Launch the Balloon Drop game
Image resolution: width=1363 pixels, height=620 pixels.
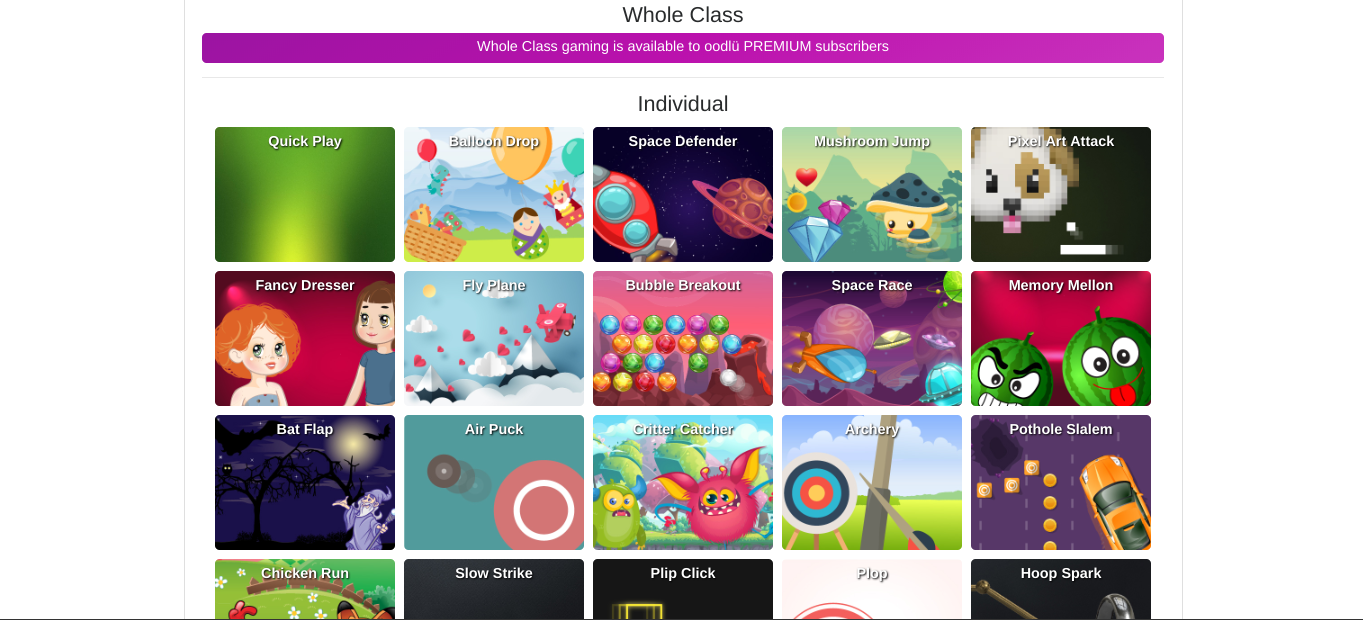click(494, 194)
